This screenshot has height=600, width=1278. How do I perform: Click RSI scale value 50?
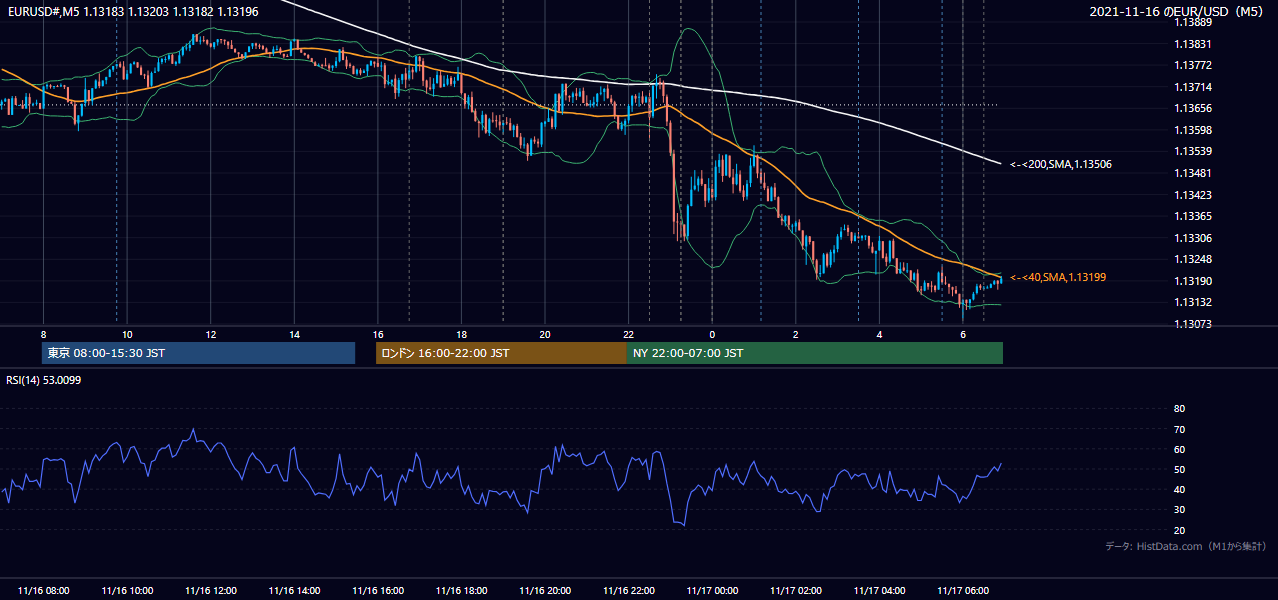coord(1179,469)
